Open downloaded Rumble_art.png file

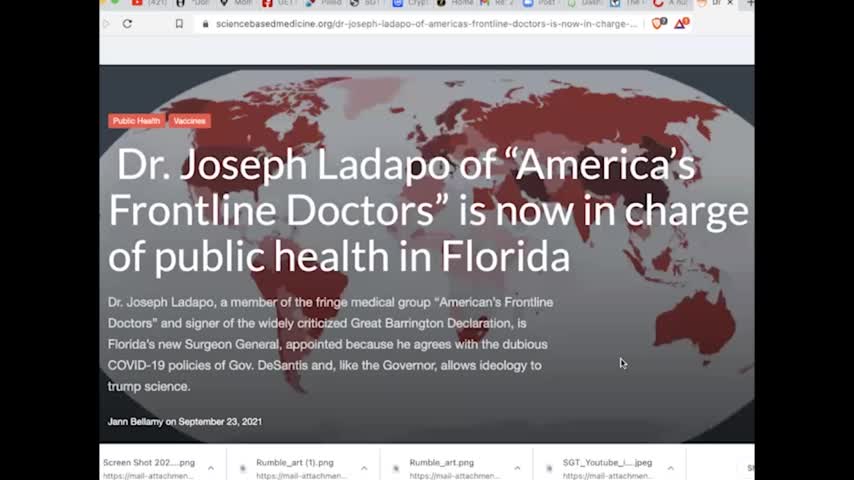point(442,463)
